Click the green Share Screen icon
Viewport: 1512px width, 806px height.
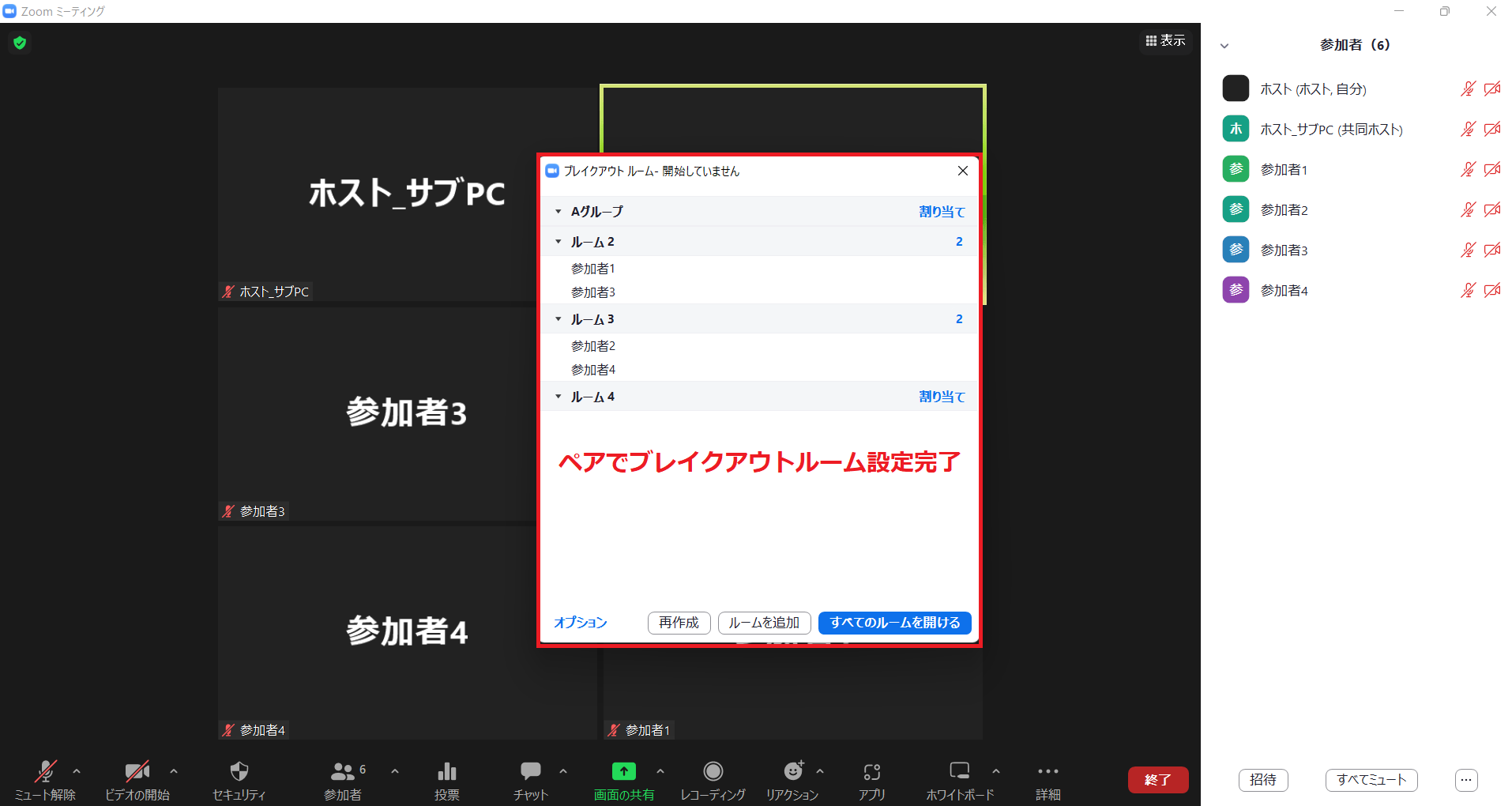point(623,771)
